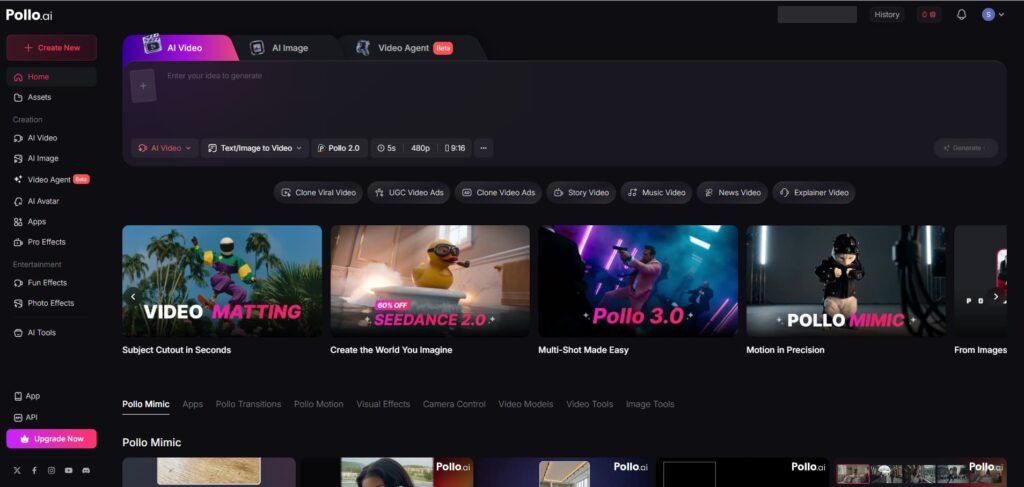The image size is (1024, 487).
Task: Select the News Video chip
Action: 732,193
